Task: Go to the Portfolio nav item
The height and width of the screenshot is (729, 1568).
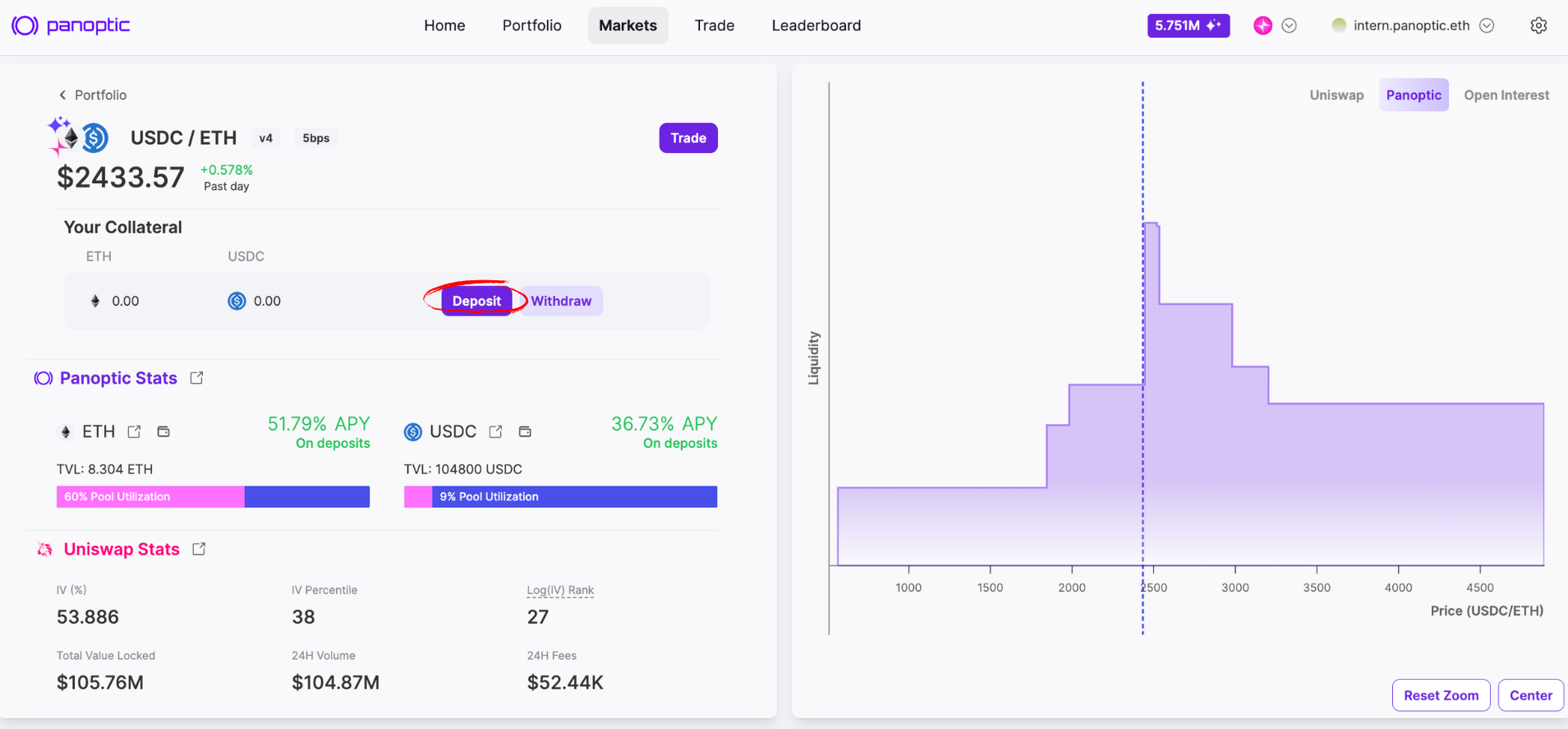Action: [531, 25]
